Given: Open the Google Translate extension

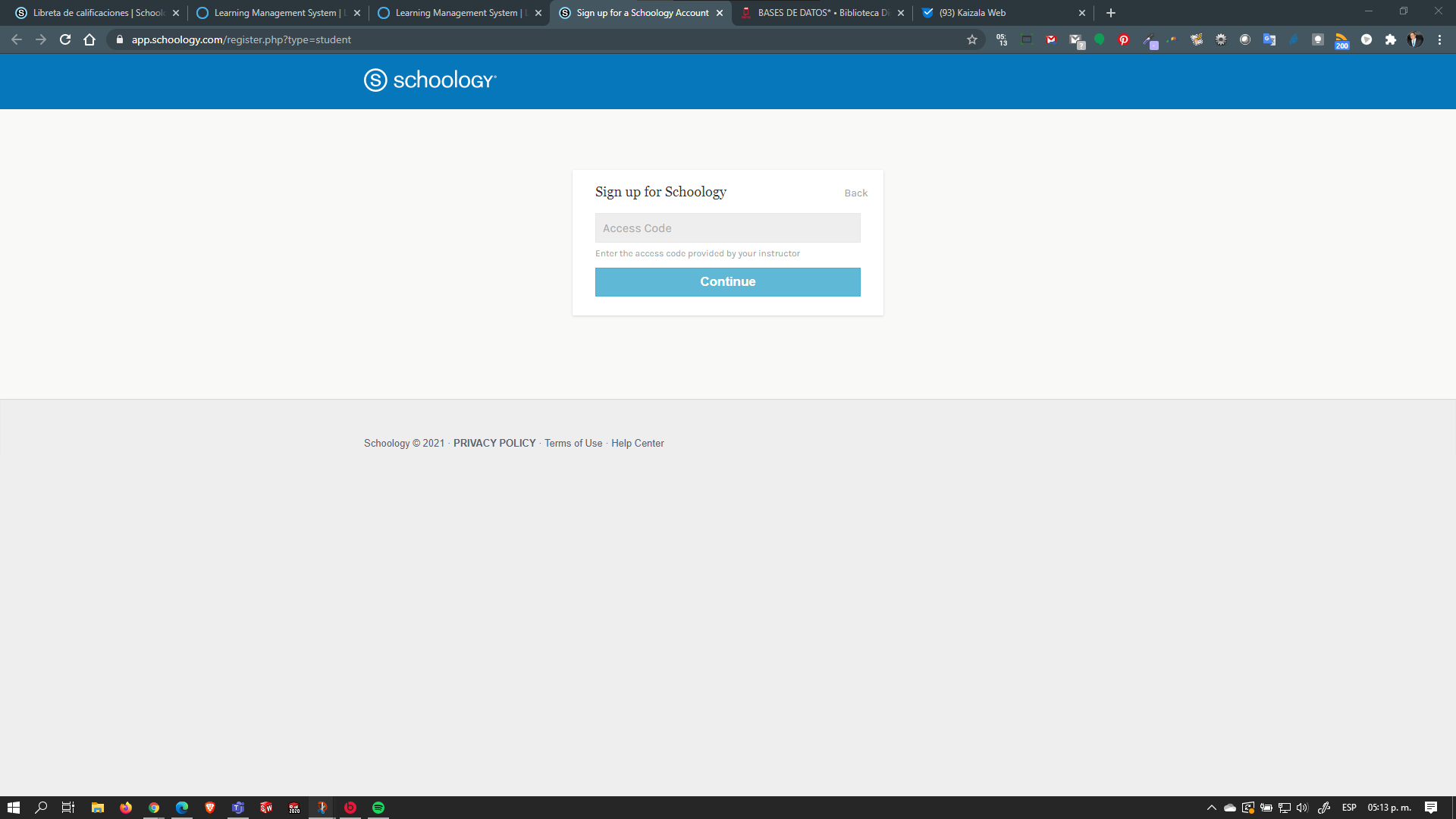Looking at the screenshot, I should [1269, 39].
